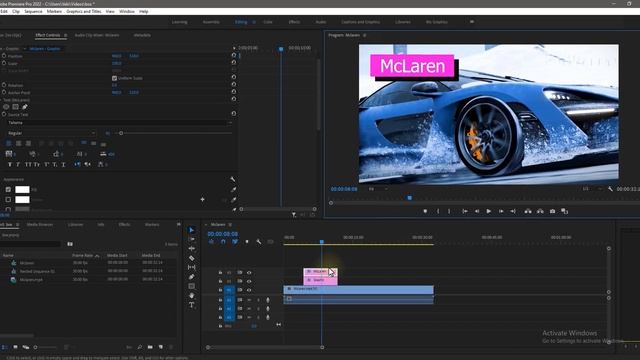
Task: Select the Type tool
Action: (191, 305)
